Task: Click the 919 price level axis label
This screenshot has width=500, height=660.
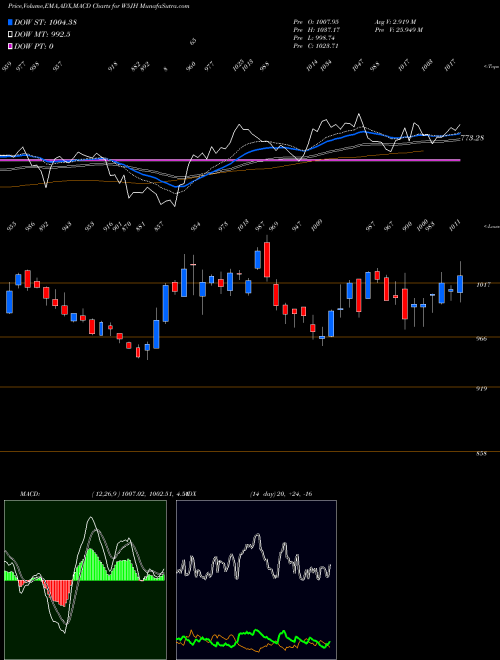Action: pyautogui.click(x=482, y=389)
